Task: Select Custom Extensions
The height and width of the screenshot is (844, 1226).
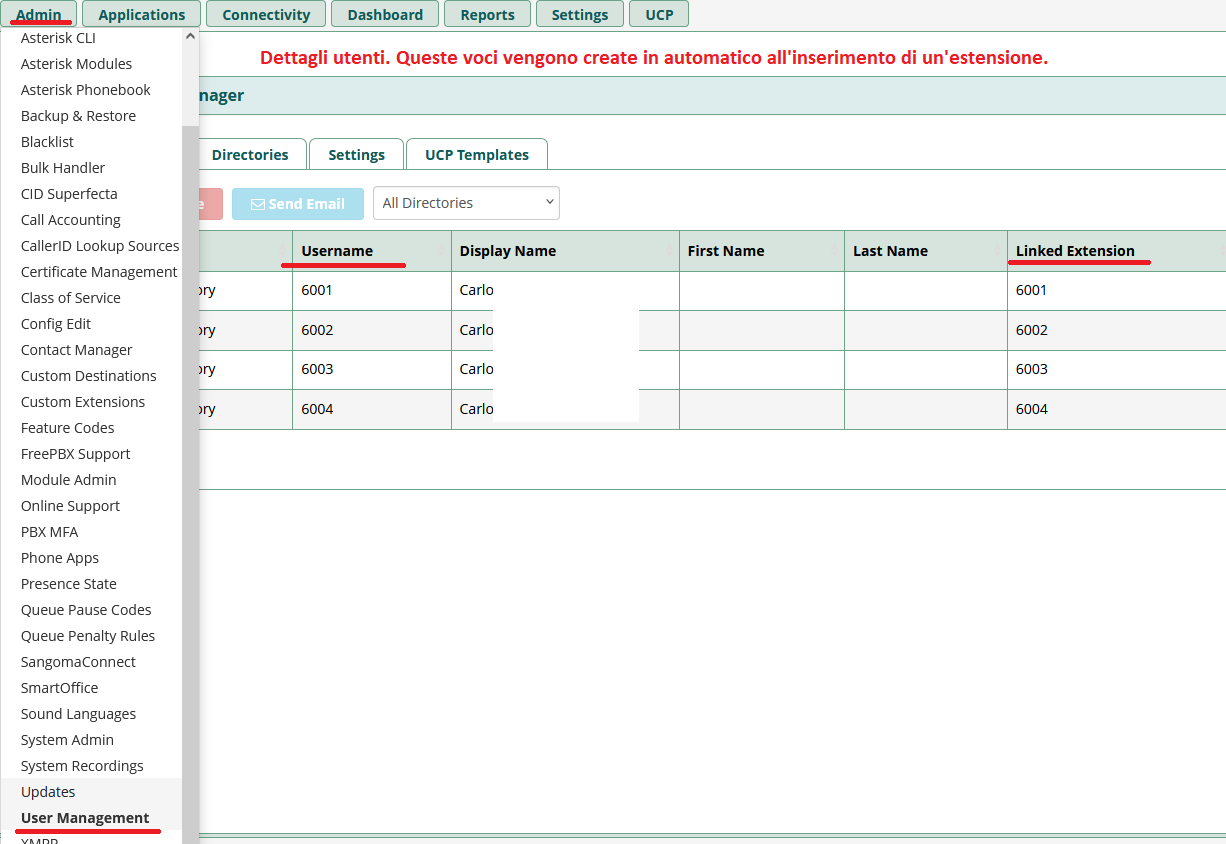Action: (x=83, y=402)
